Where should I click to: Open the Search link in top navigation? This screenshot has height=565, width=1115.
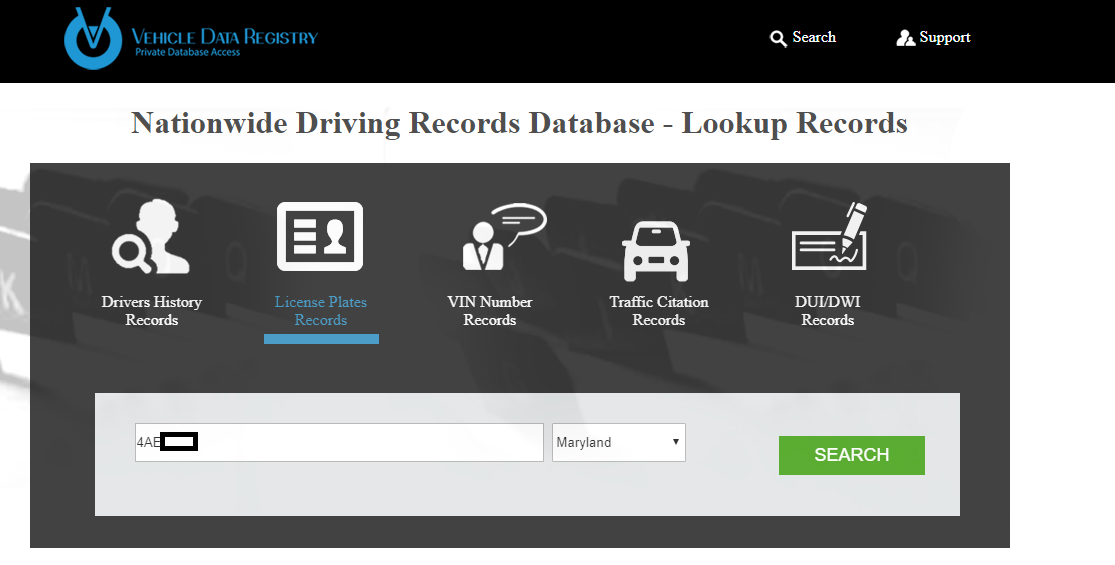pyautogui.click(x=813, y=37)
